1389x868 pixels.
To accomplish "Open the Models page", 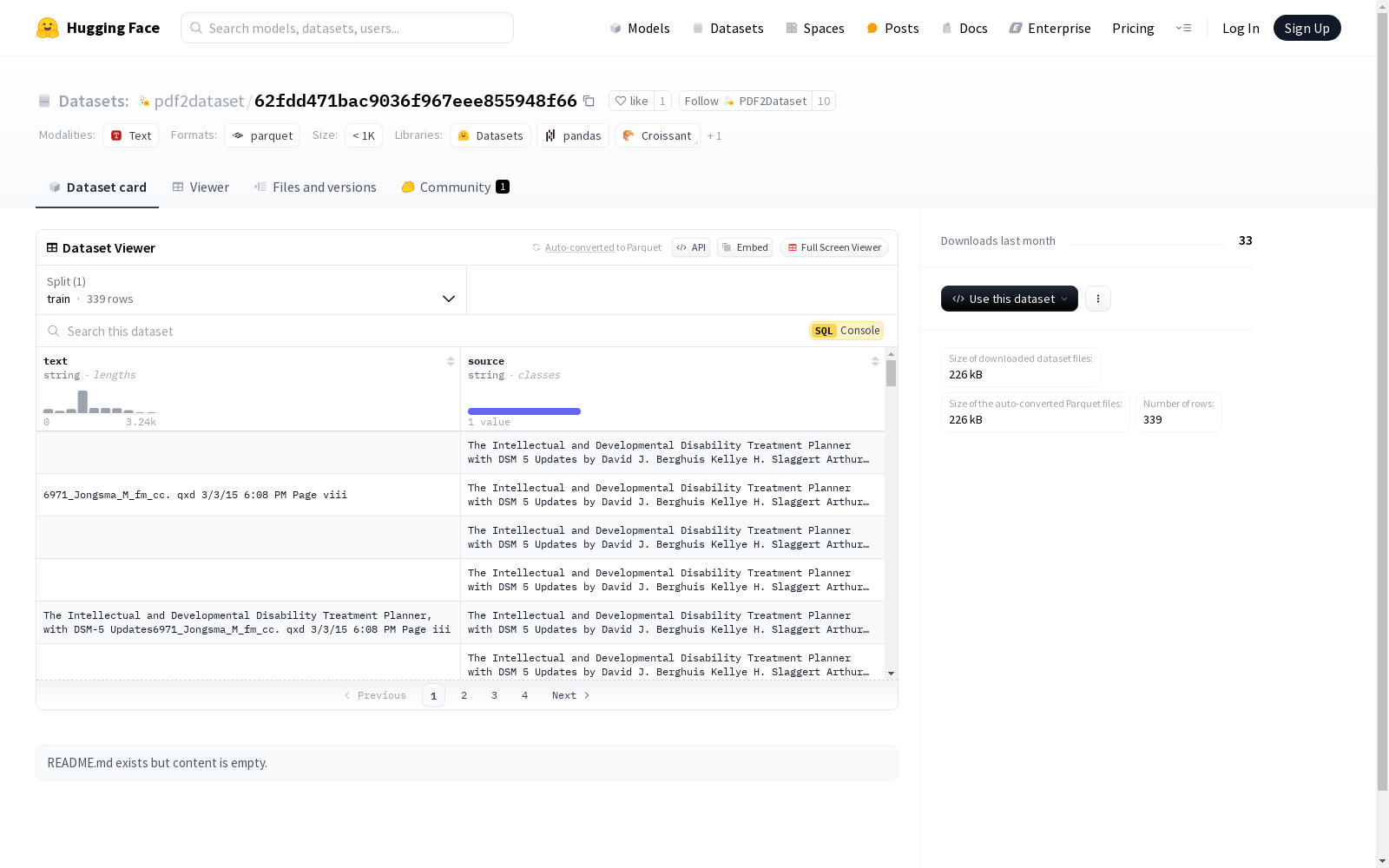I will 640,28.
